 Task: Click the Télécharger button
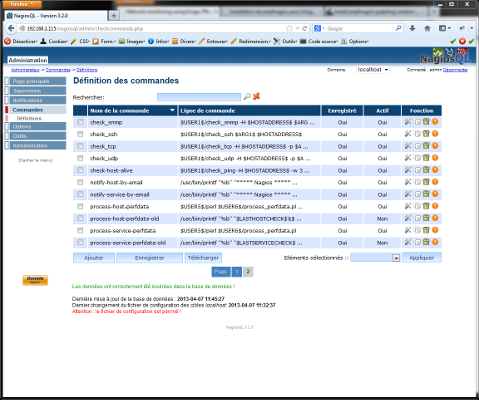coord(203,258)
